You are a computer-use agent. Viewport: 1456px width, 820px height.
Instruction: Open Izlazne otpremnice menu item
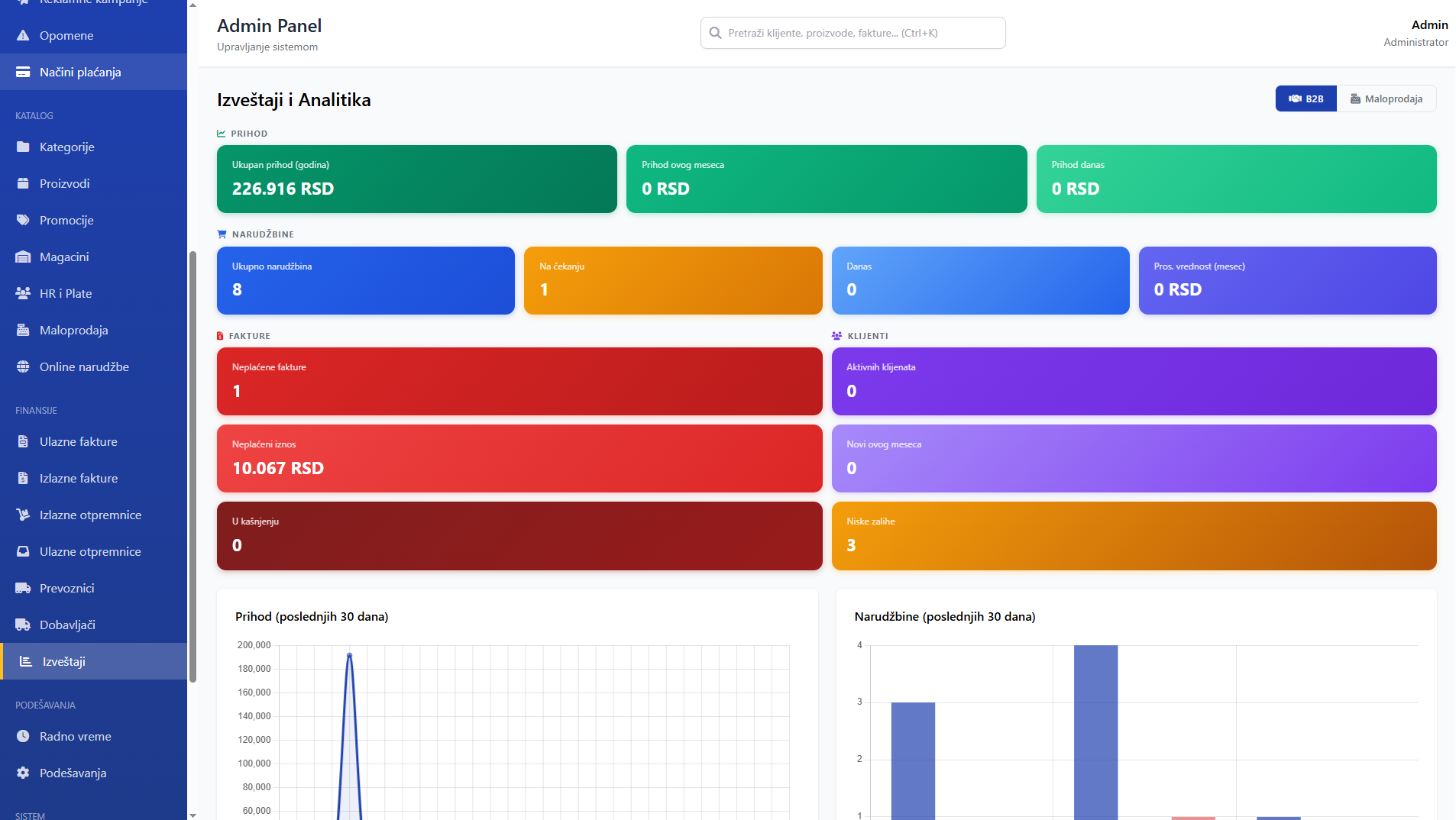tap(93, 515)
